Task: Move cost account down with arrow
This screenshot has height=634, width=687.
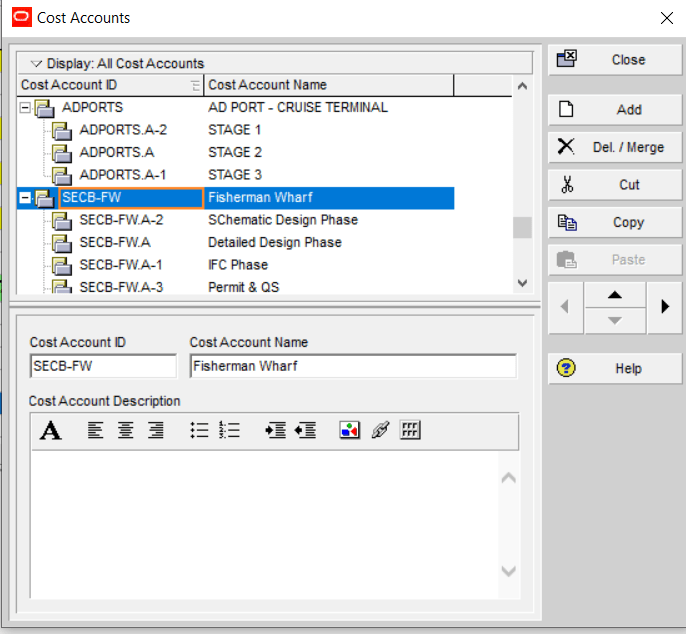Action: tap(615, 321)
